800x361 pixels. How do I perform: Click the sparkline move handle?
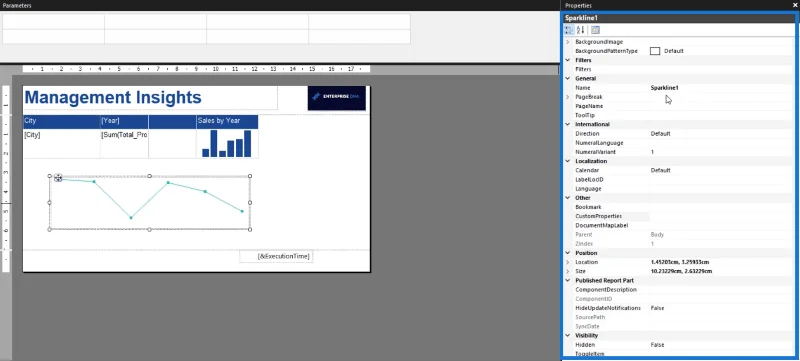tap(58, 177)
